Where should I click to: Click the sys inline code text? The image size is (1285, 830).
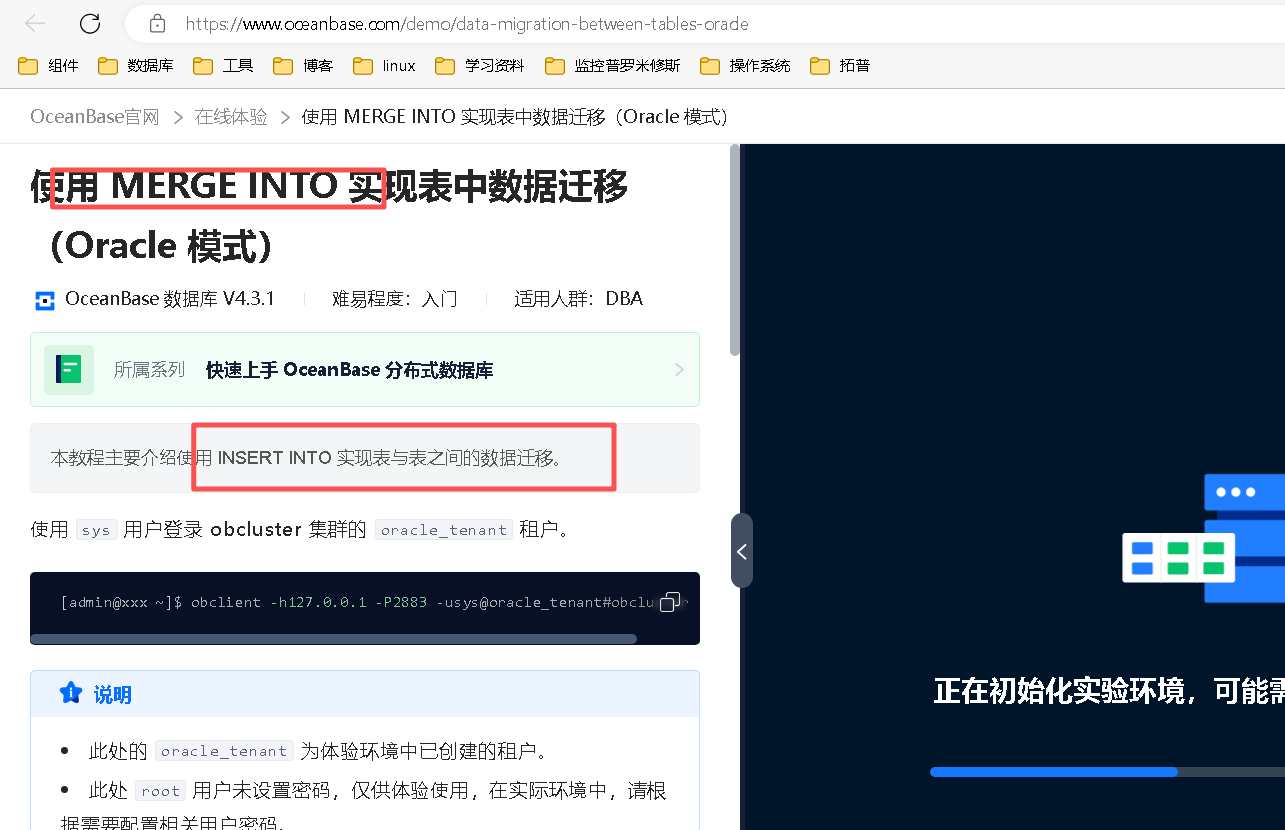96,530
